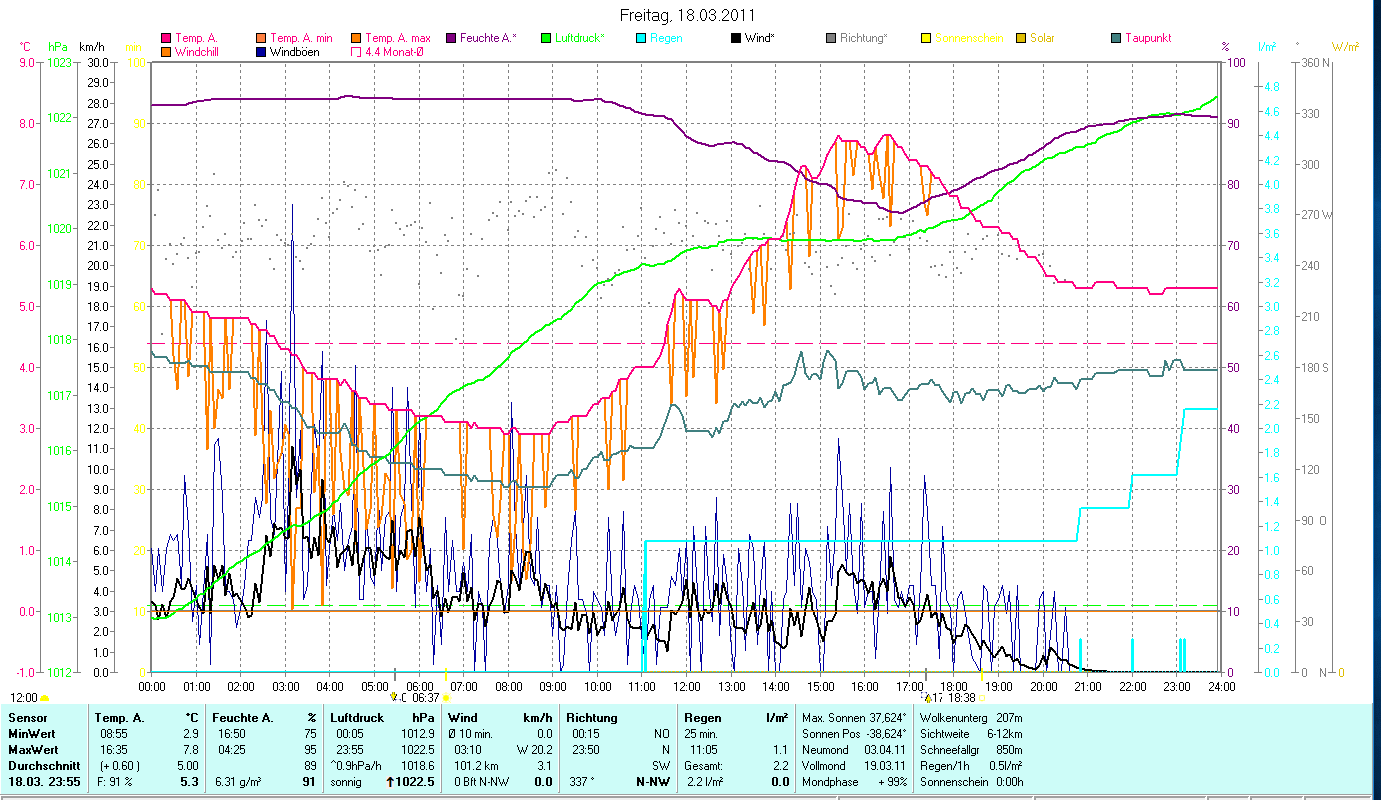1381x800 pixels.
Task: Click the Regen cyan legend square
Action: tap(641, 39)
